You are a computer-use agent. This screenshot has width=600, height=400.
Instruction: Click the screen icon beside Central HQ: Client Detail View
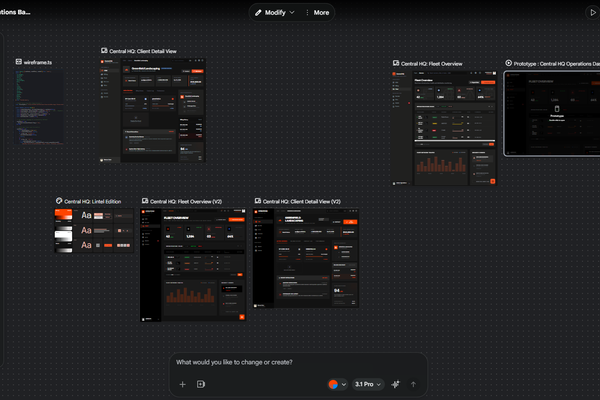[104, 51]
